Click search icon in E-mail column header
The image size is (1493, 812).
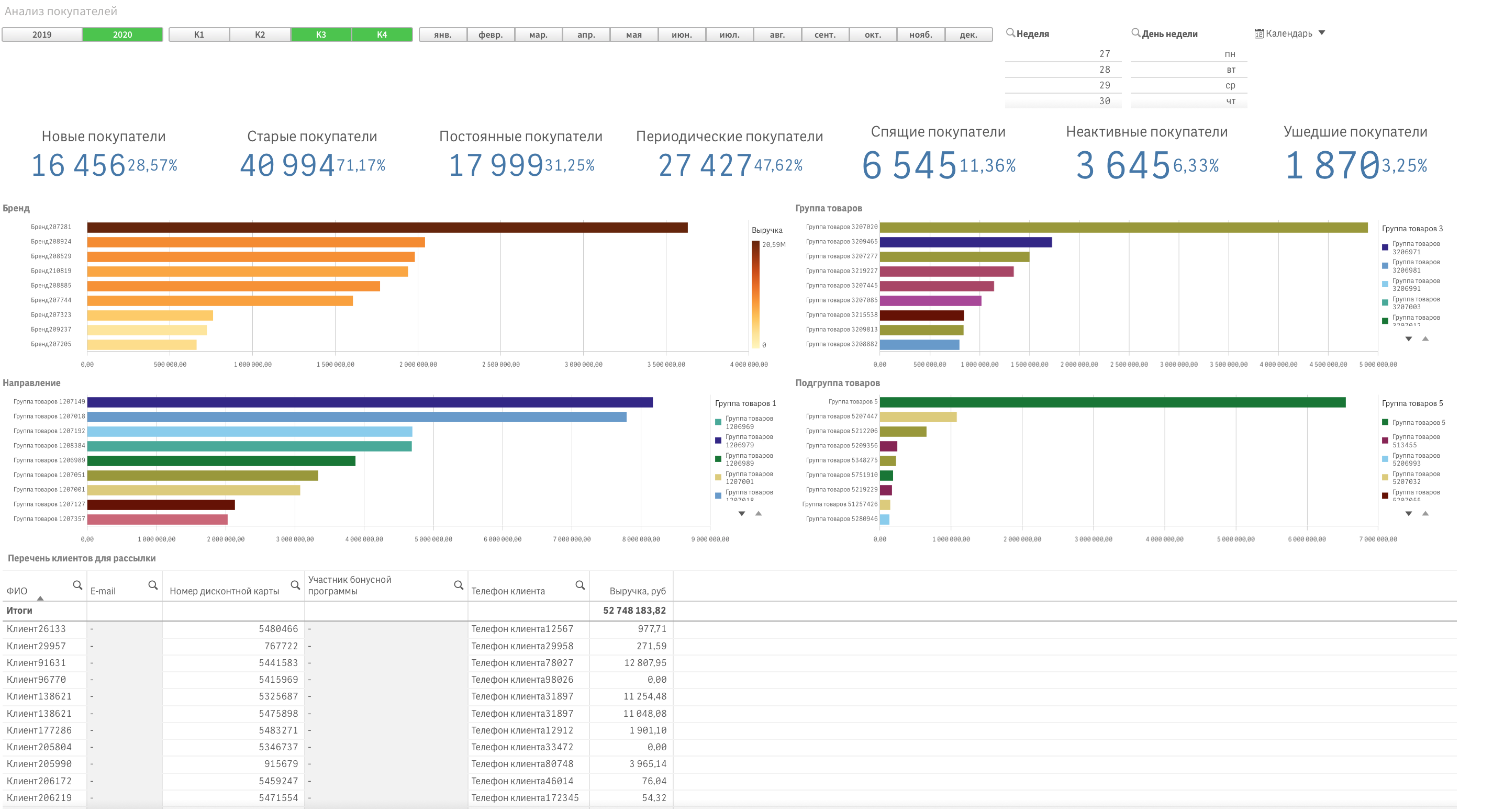[152, 585]
